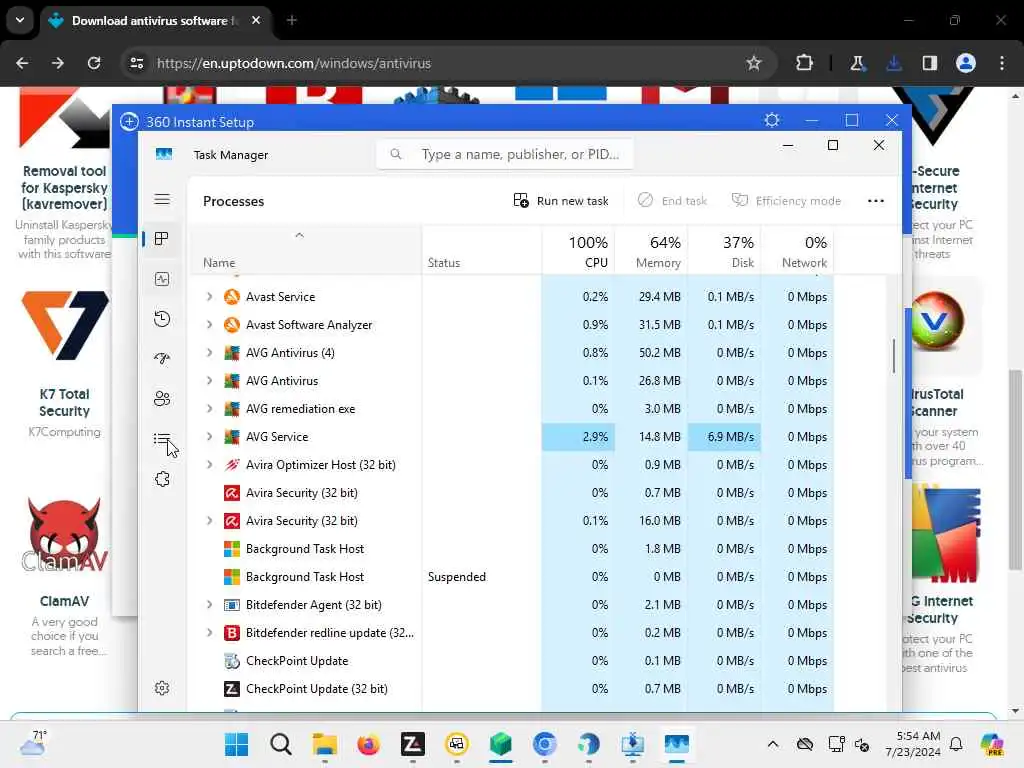Viewport: 1024px width, 768px height.
Task: Show hidden system tray icons chevron
Action: point(773,744)
